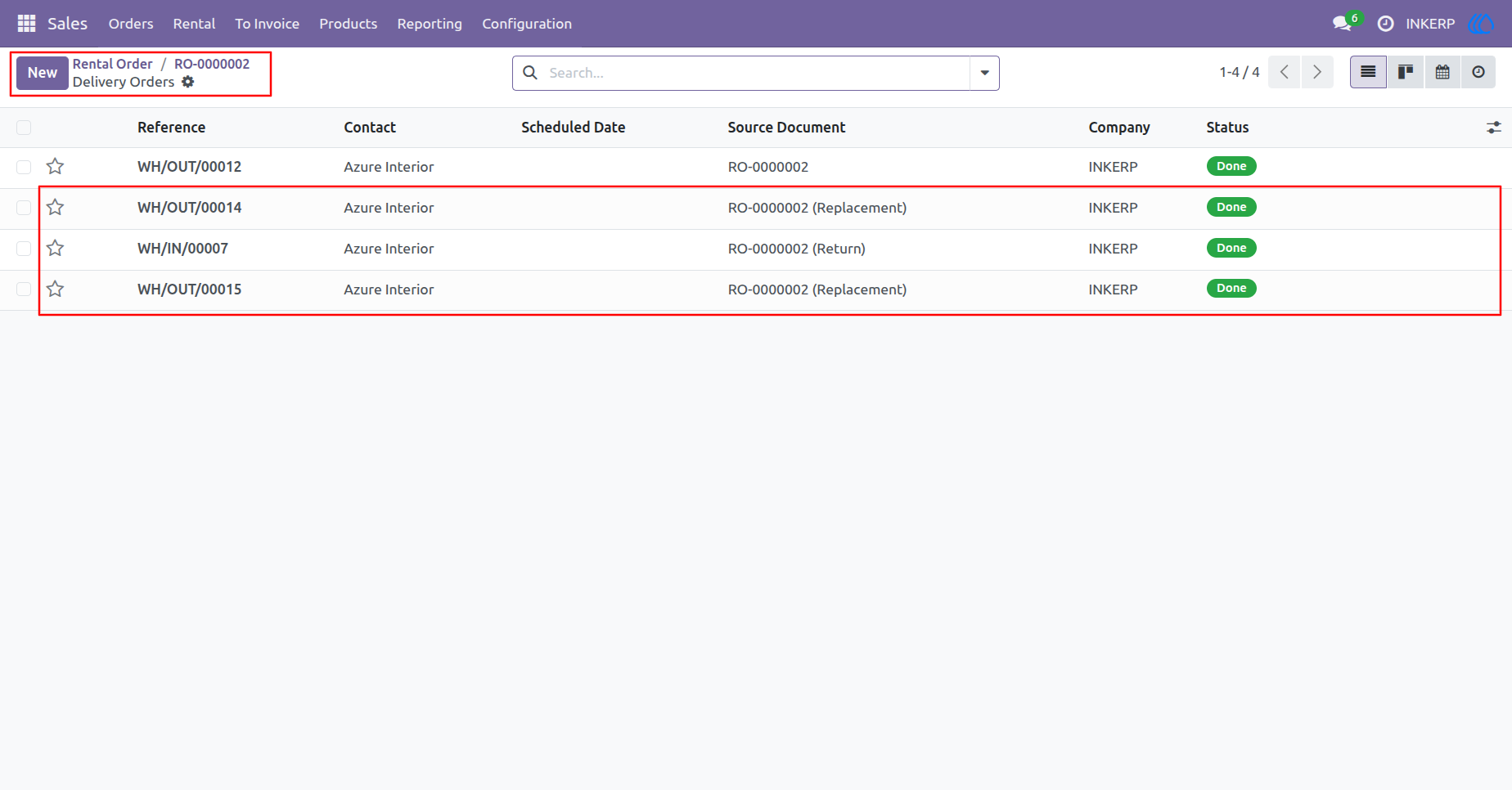This screenshot has height=790, width=1512.
Task: Open the activities clock icon
Action: coord(1385,24)
